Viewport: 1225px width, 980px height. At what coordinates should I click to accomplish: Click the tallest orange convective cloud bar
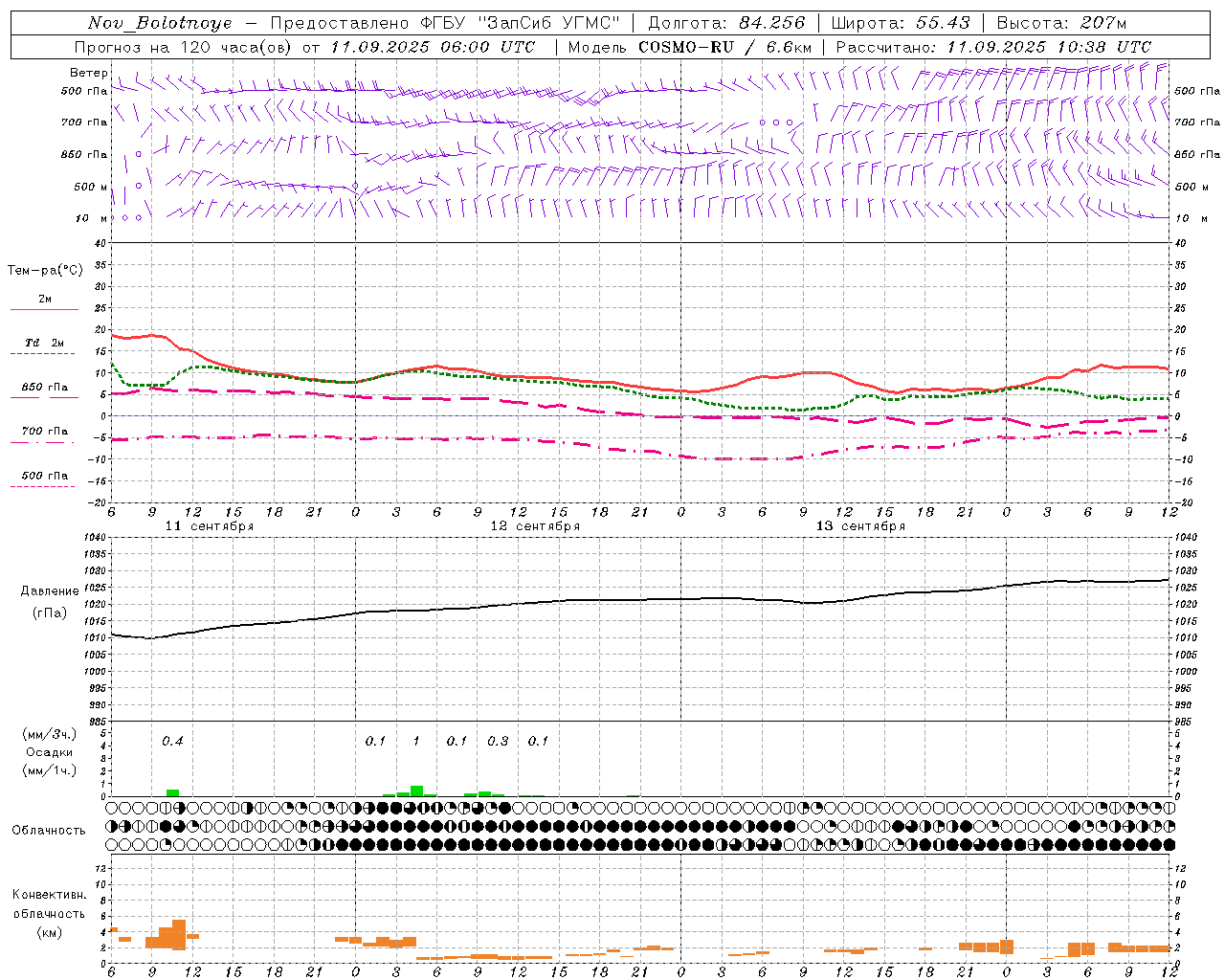[x=179, y=935]
